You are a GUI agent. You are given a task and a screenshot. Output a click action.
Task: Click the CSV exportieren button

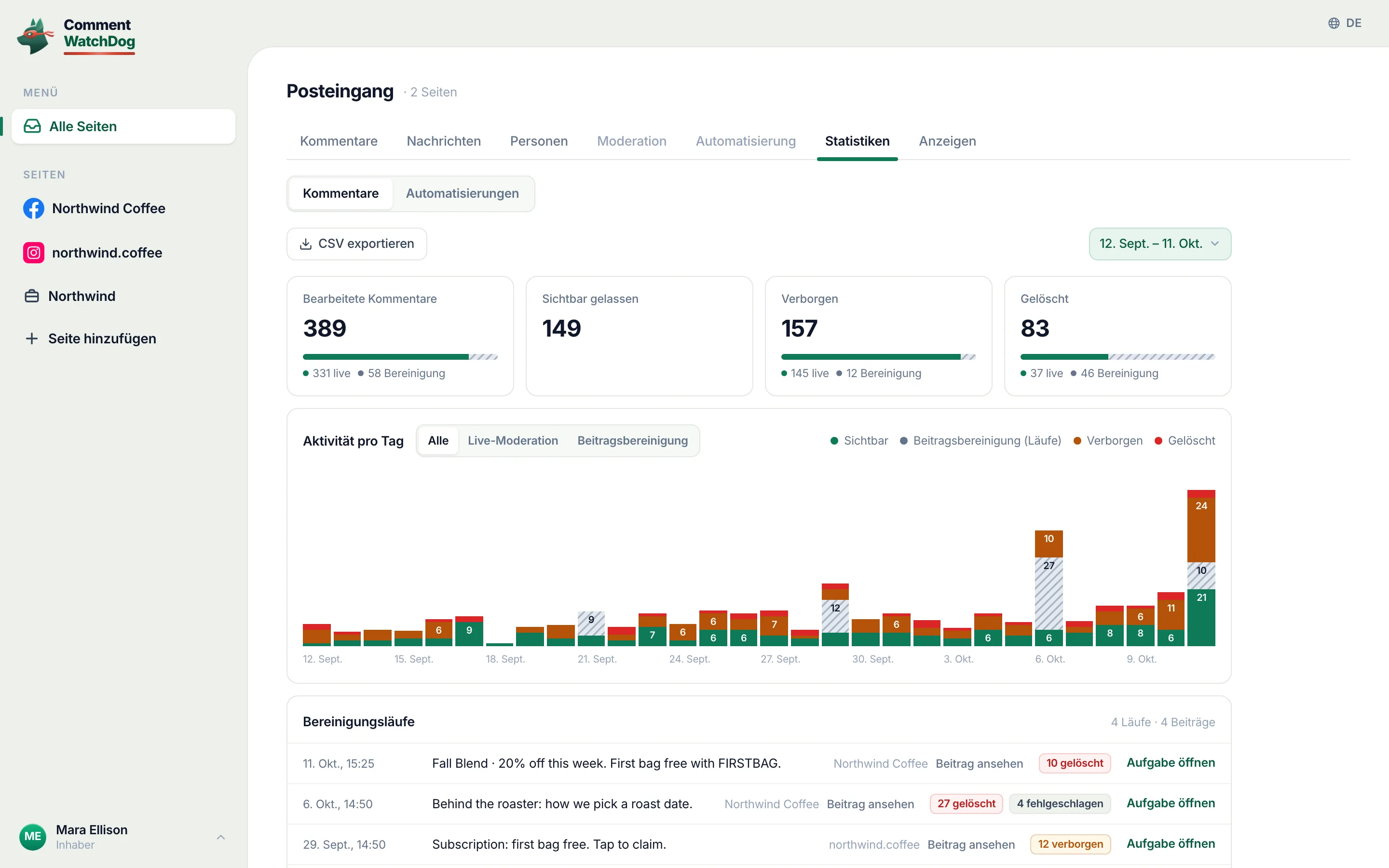click(356, 244)
